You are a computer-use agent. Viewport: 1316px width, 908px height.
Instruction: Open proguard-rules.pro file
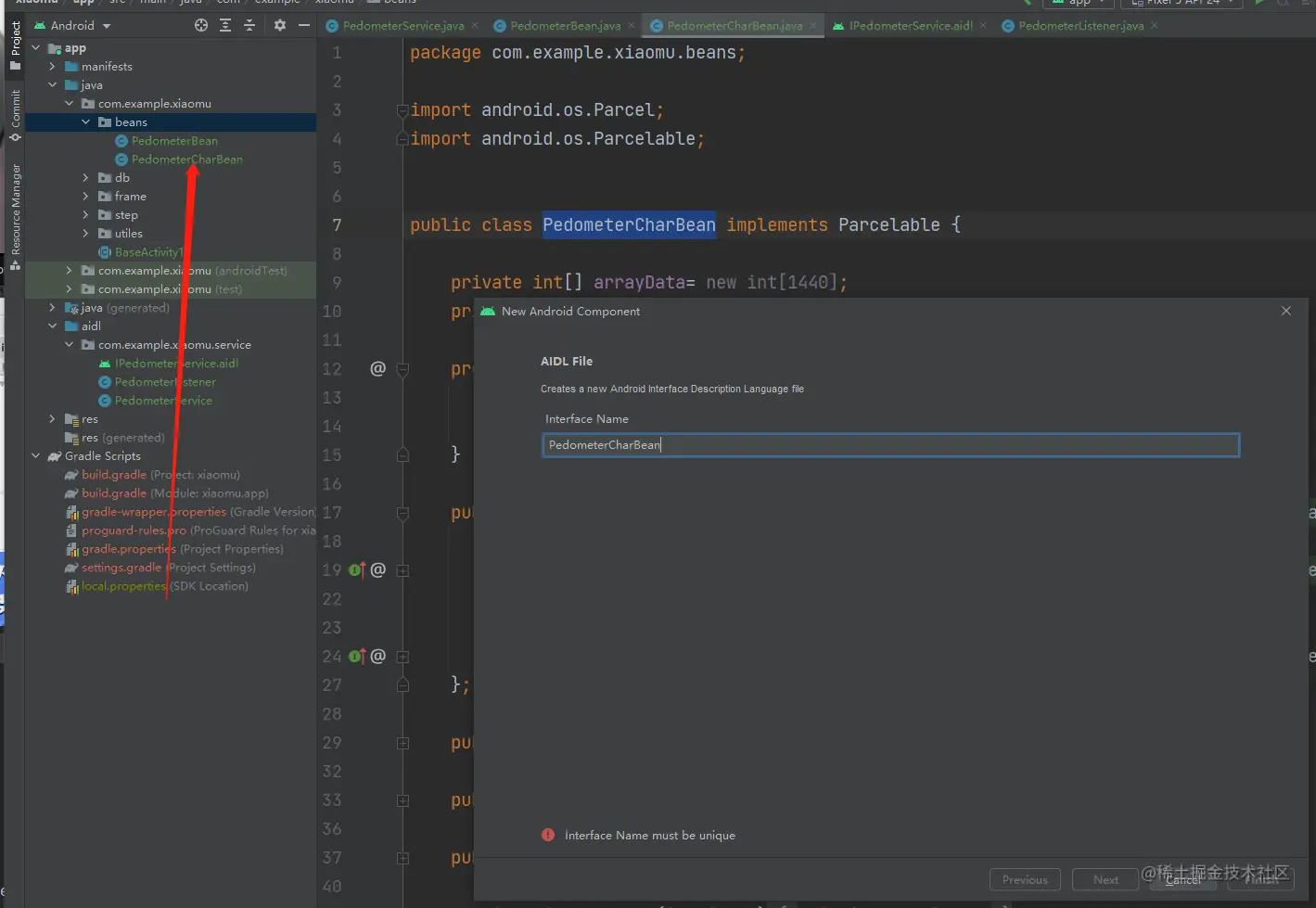[190, 531]
